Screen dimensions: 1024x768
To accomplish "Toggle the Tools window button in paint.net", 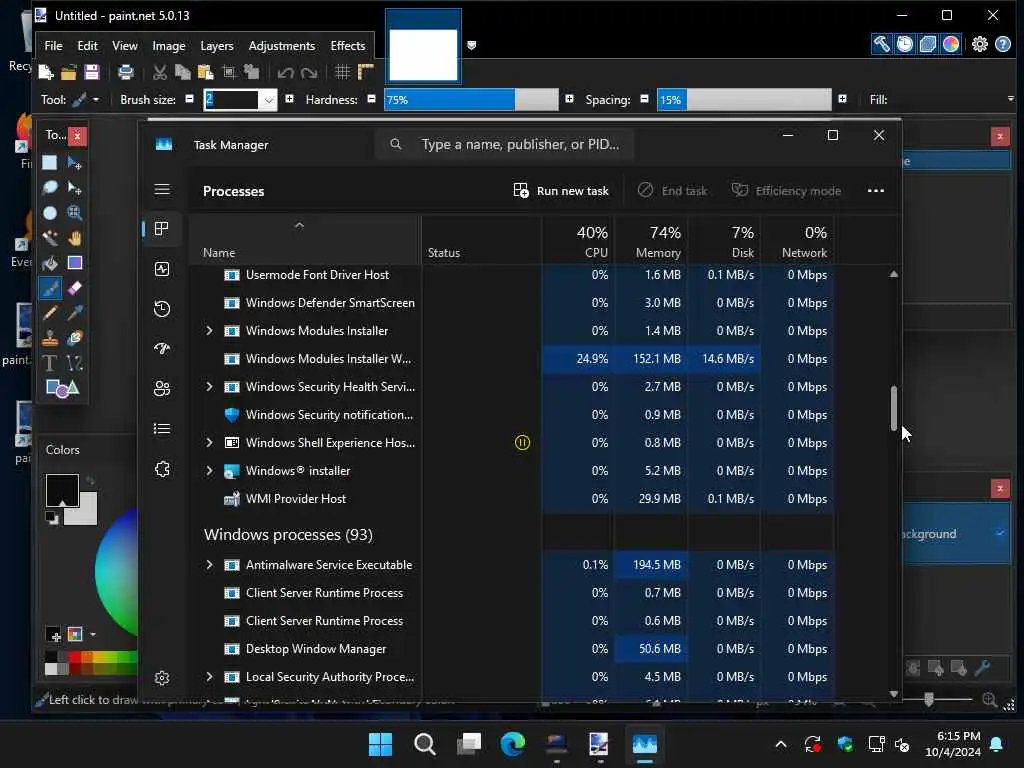I will click(881, 44).
